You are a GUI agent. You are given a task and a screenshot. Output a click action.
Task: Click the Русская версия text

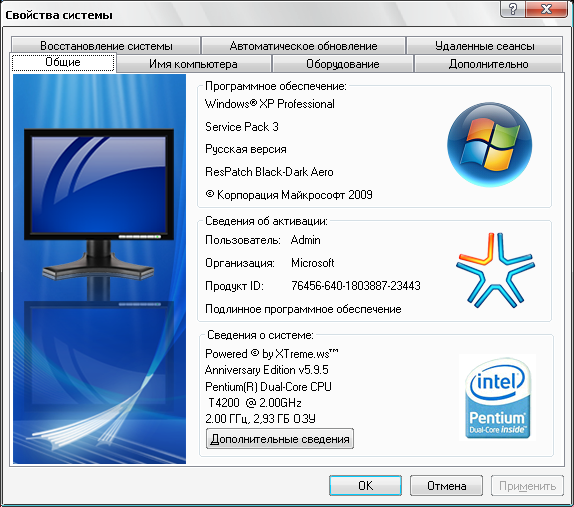pos(246,149)
